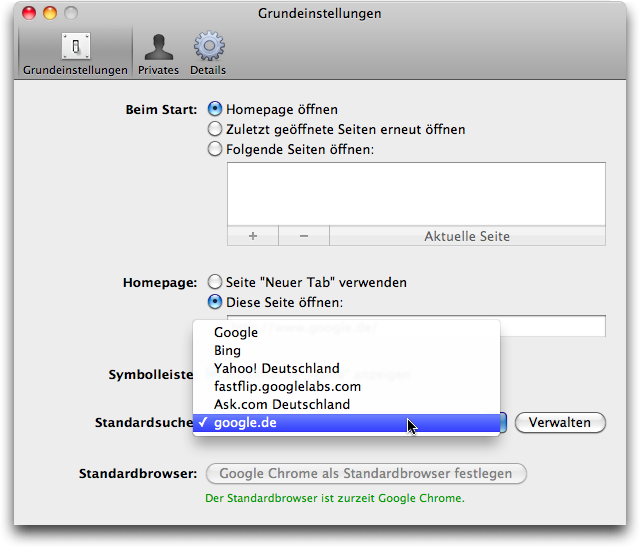Open the Grundeinstellungen switch icon tab
640x548 pixels.
click(76, 53)
